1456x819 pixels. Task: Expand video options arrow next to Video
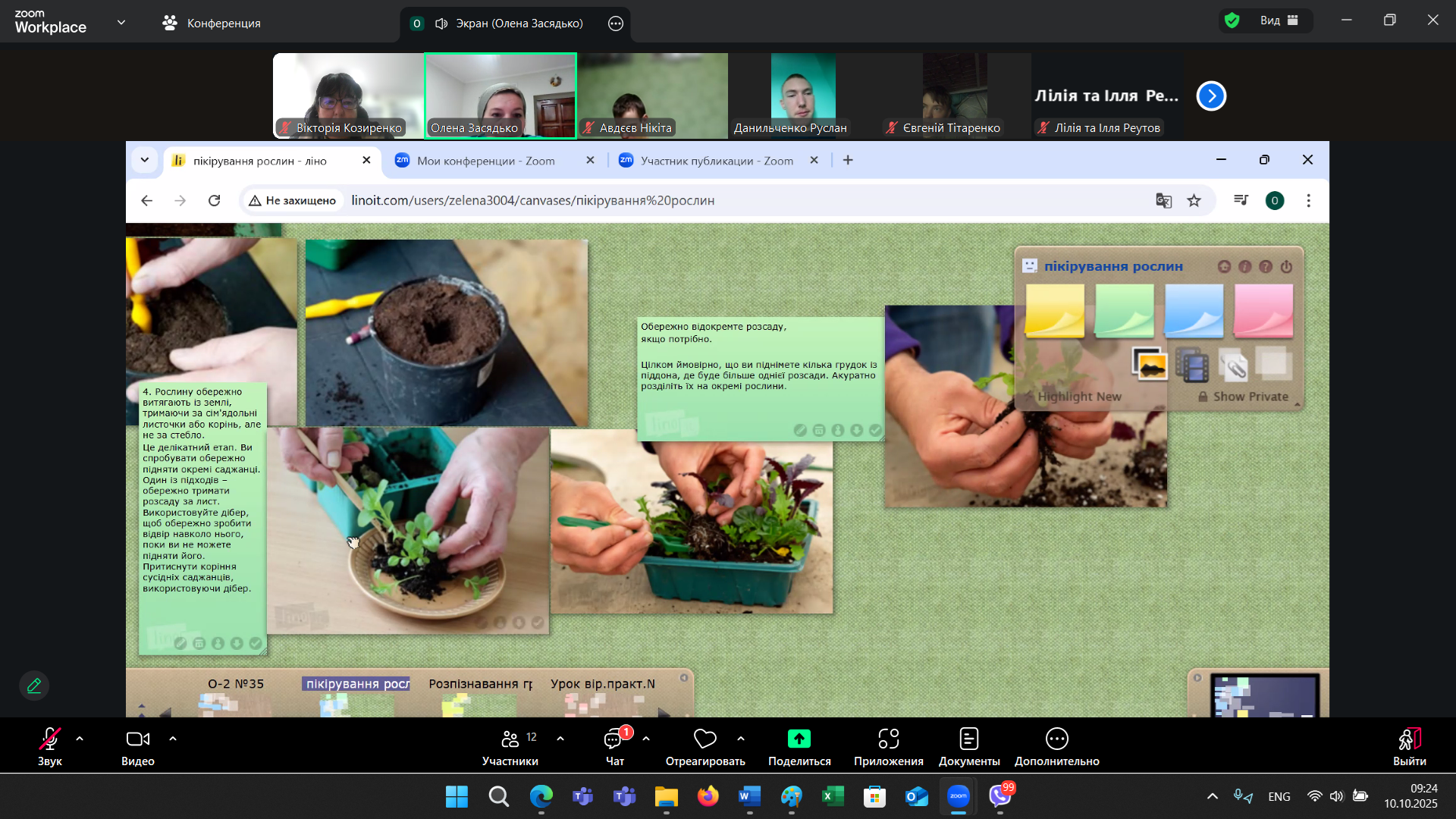pyautogui.click(x=173, y=738)
